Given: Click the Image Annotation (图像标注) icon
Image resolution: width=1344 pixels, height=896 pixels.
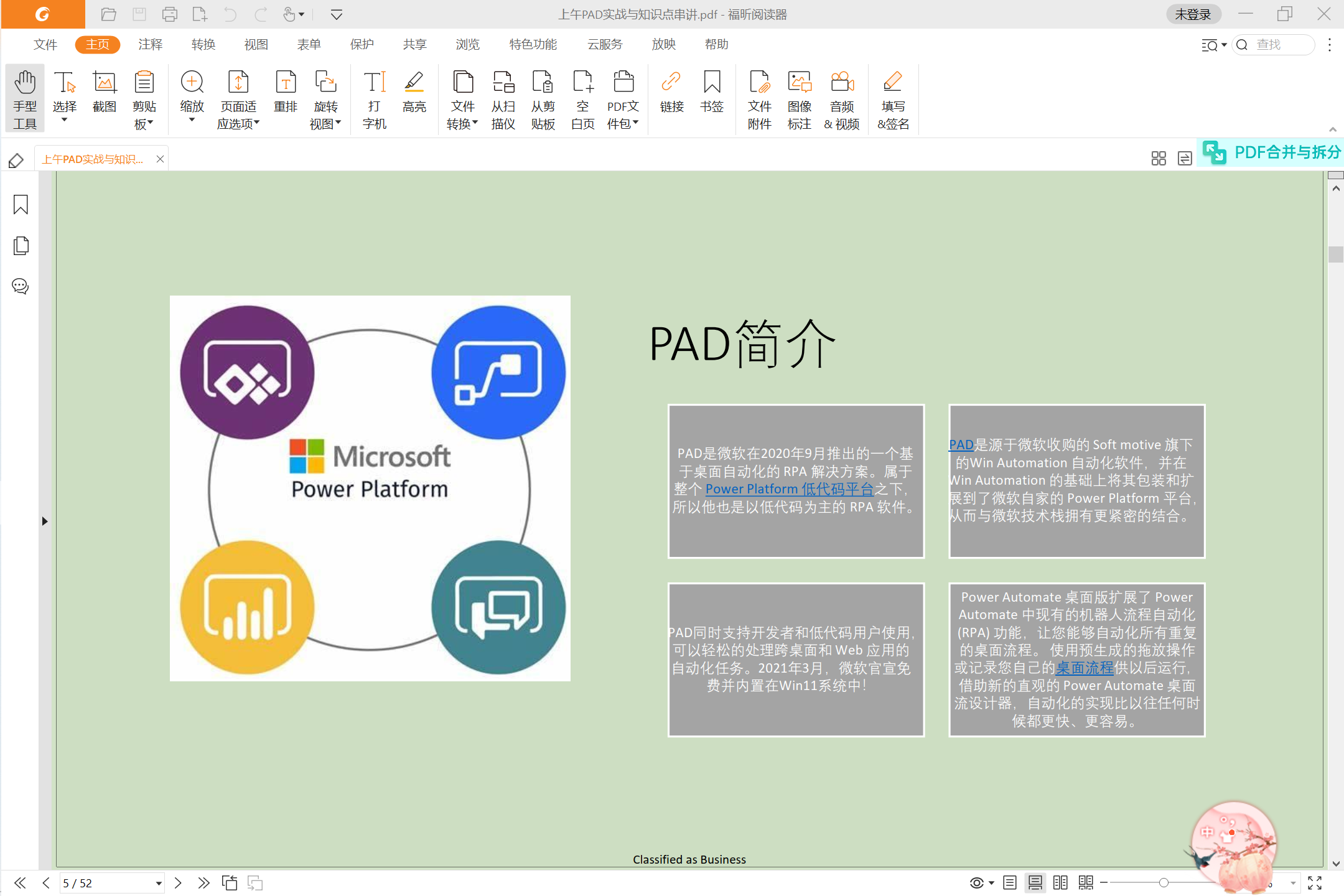Looking at the screenshot, I should [800, 82].
